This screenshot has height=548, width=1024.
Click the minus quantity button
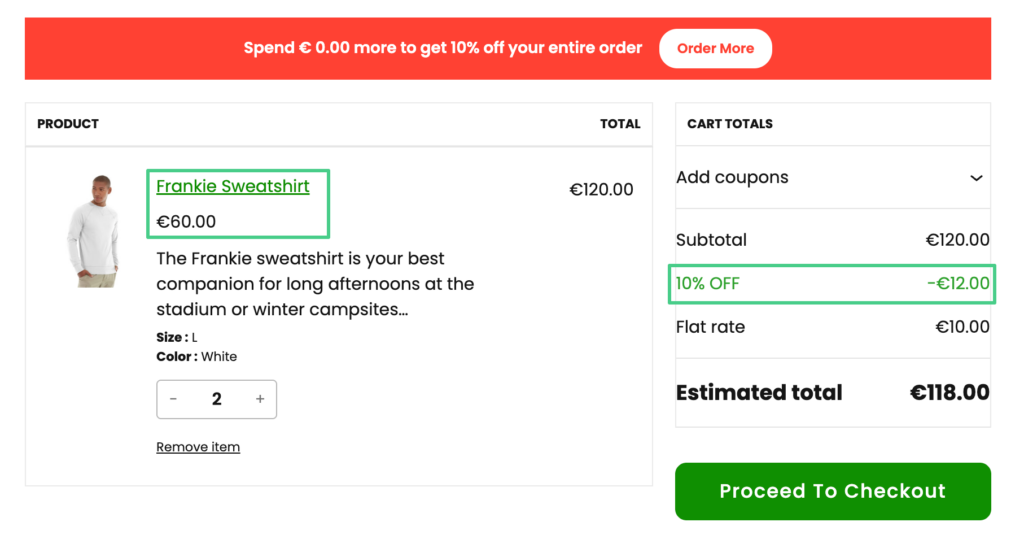(173, 399)
